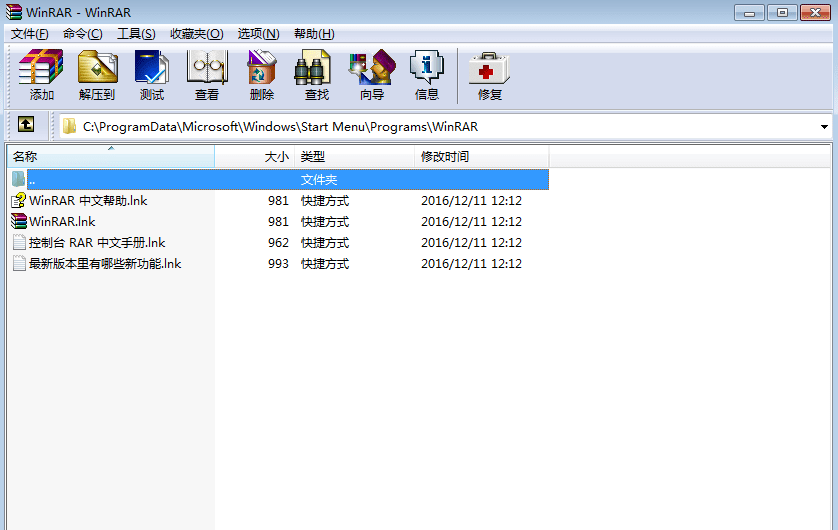Screen dimensions: 838x530
Task: Click 快捷方式 type in 控制台 RAR row
Action: point(325,243)
